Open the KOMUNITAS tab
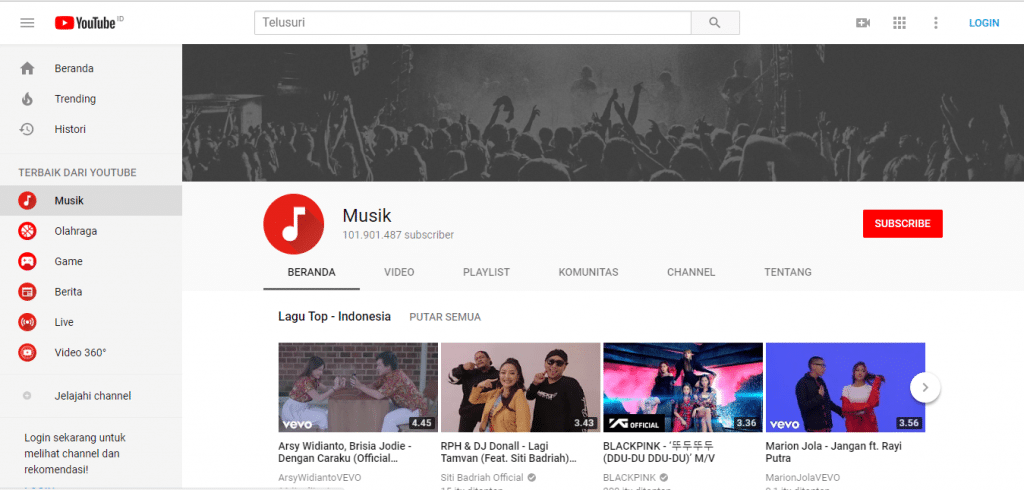This screenshot has width=1024, height=490. (x=588, y=272)
